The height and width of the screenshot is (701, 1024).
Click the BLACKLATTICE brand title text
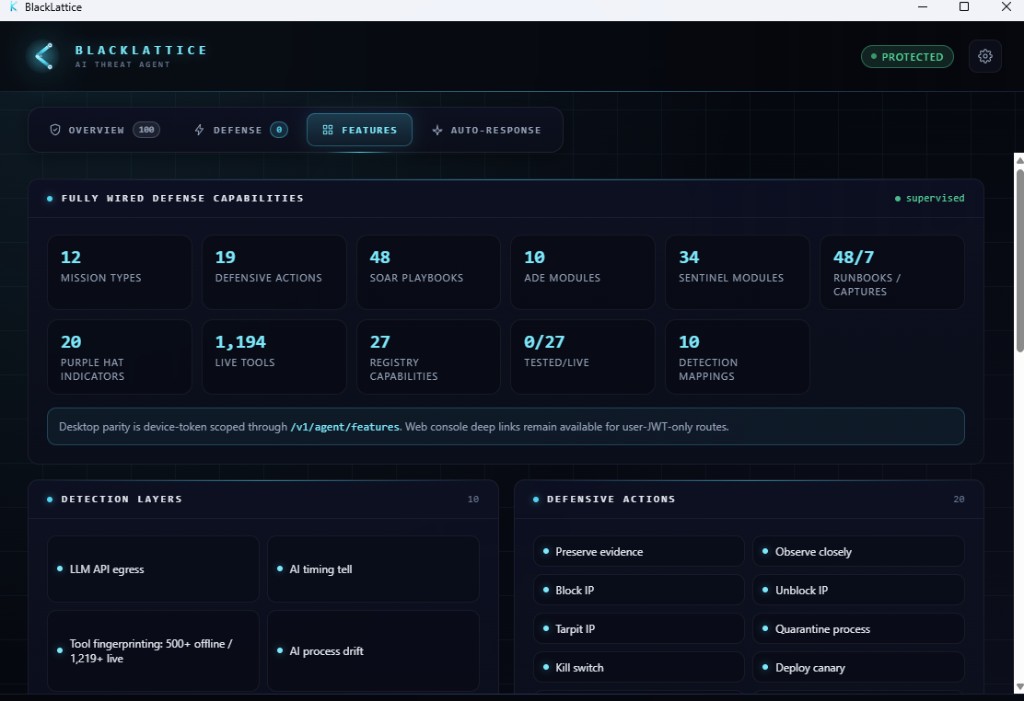140,50
